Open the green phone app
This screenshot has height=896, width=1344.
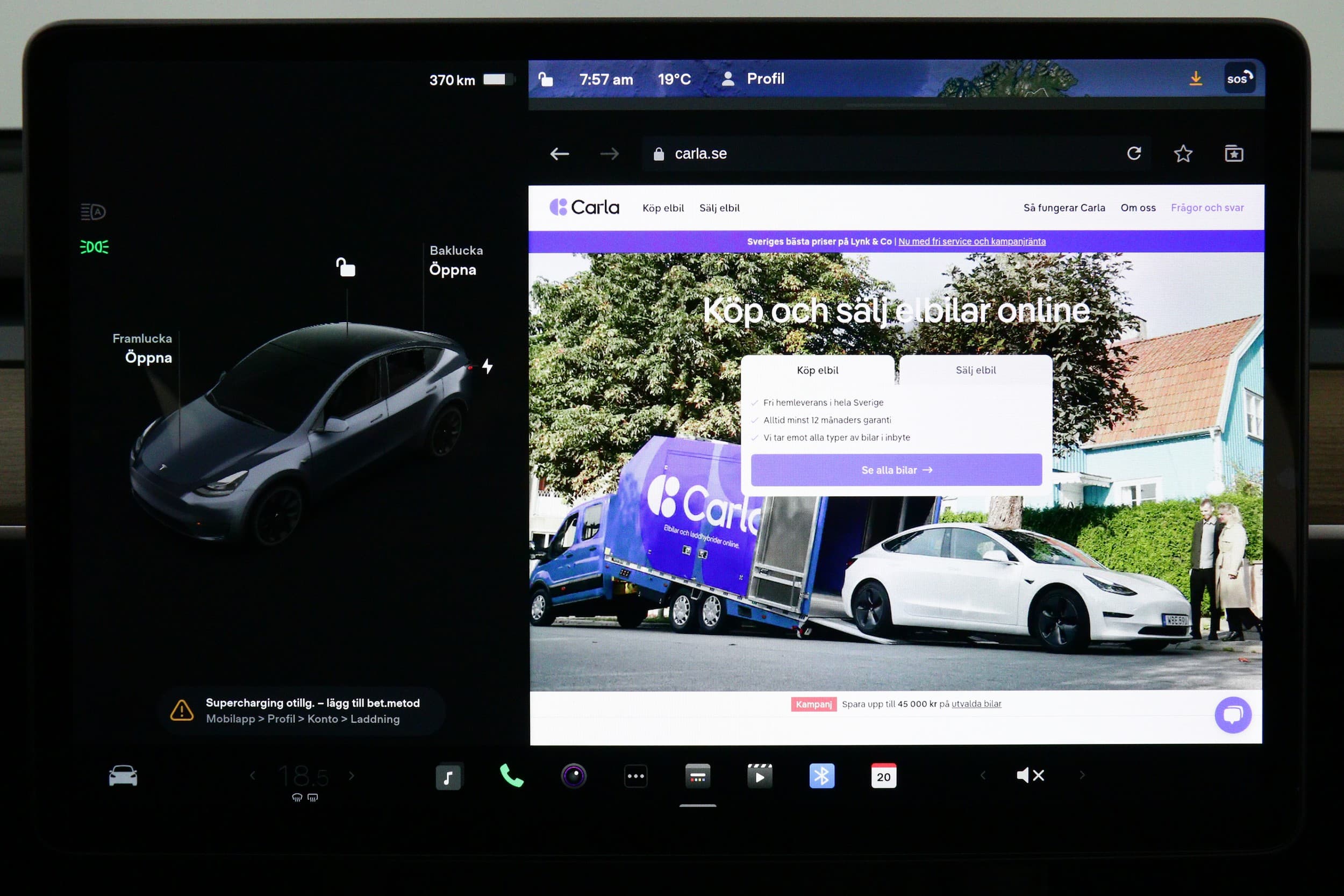pyautogui.click(x=511, y=776)
